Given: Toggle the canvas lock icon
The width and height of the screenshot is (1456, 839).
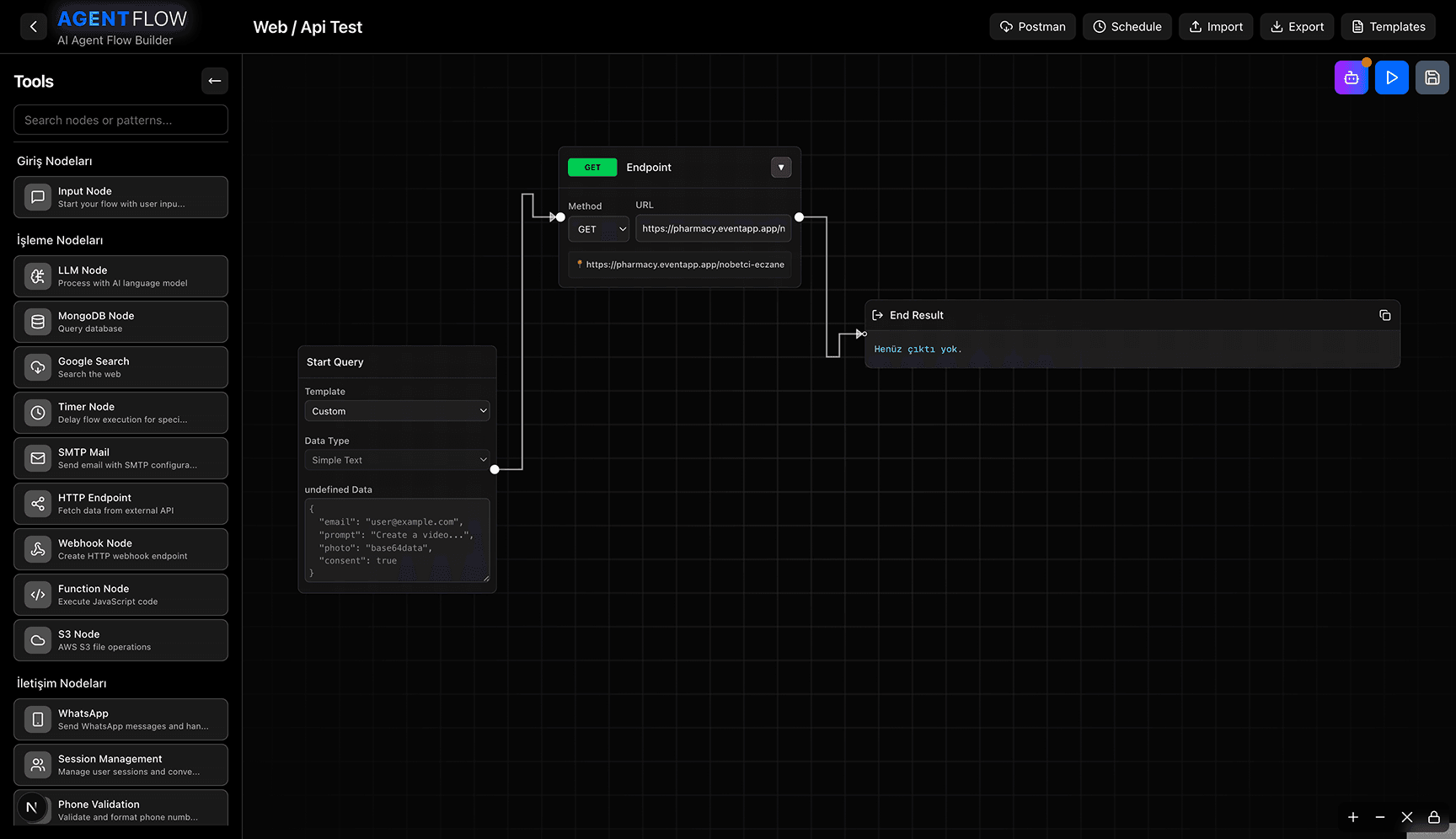Looking at the screenshot, I should [1434, 817].
